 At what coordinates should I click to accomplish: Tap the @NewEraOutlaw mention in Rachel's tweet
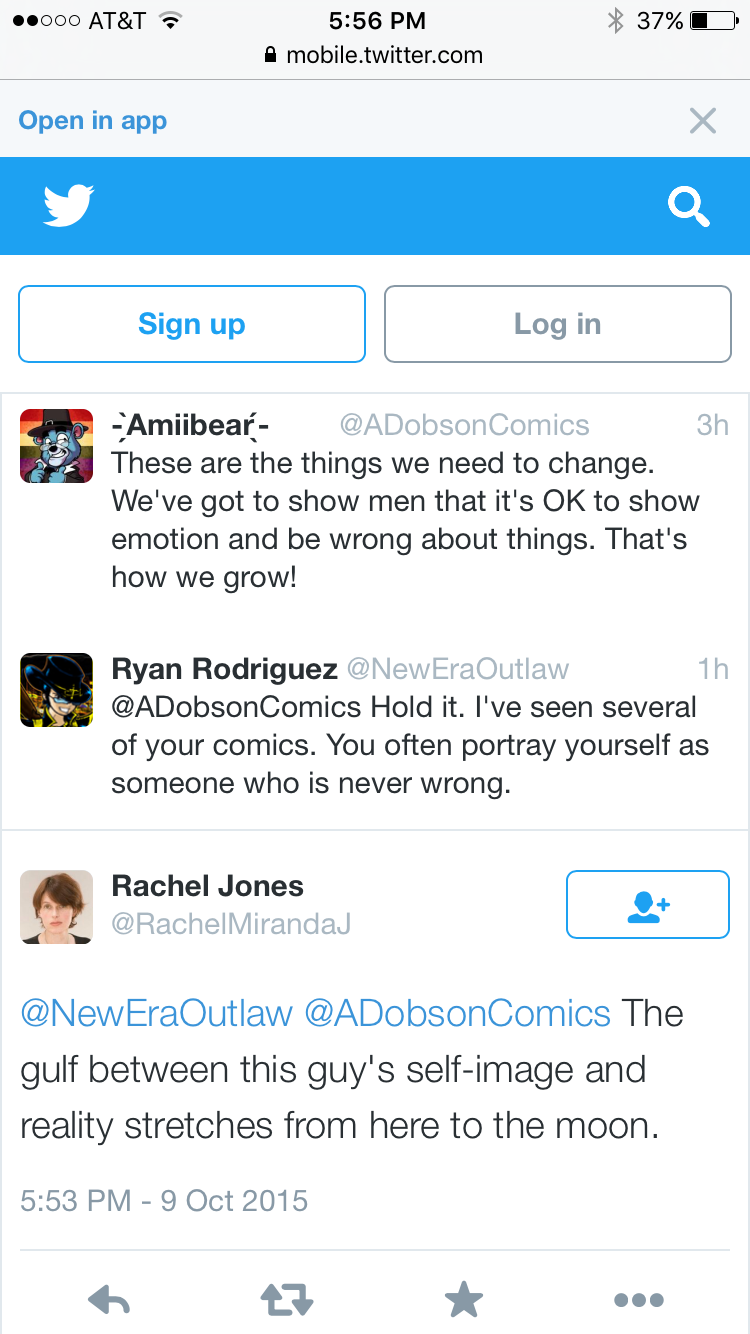156,1013
